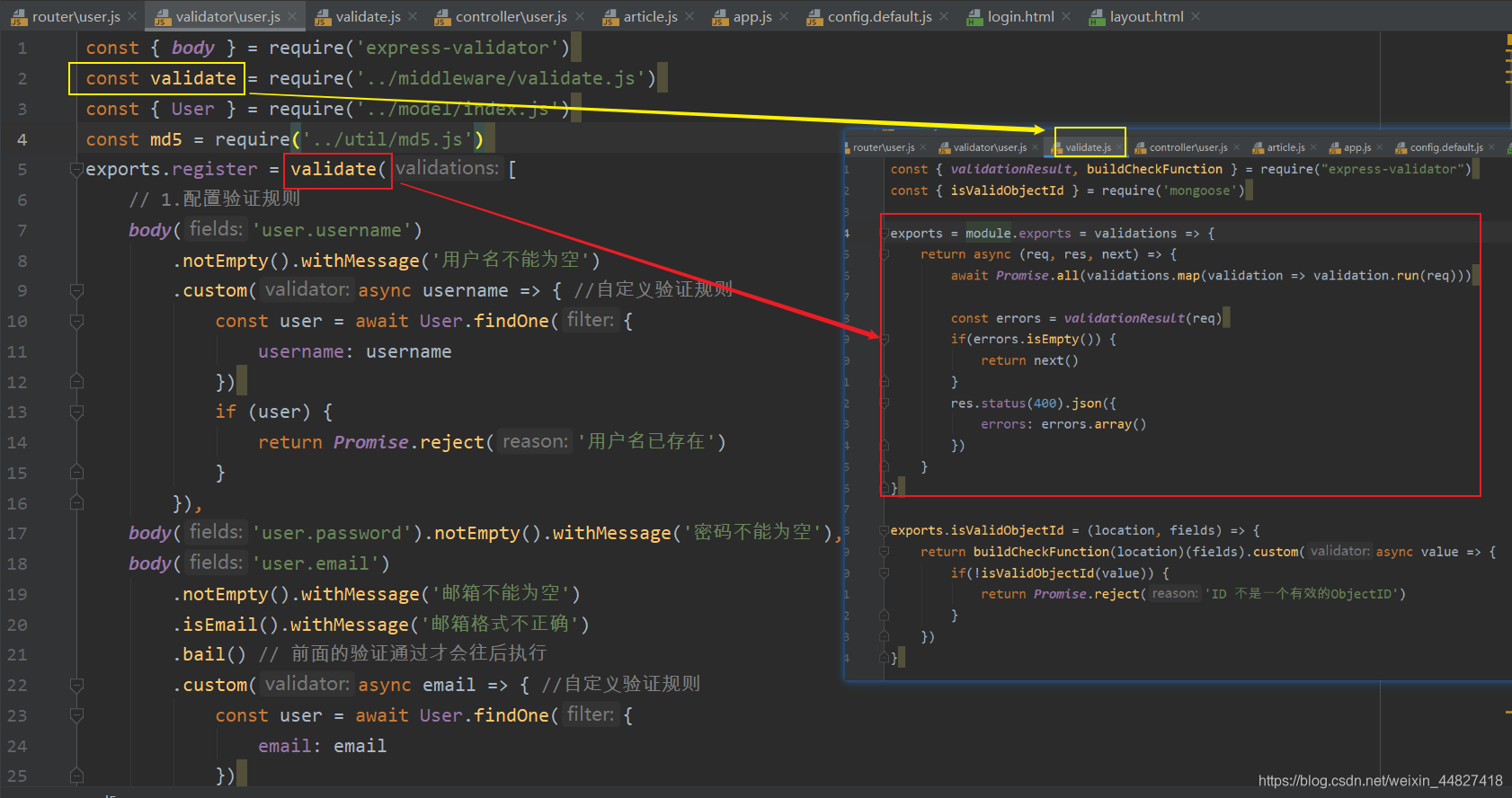1512x798 pixels.
Task: Click fold end marker at line 25
Action: [x=77, y=776]
